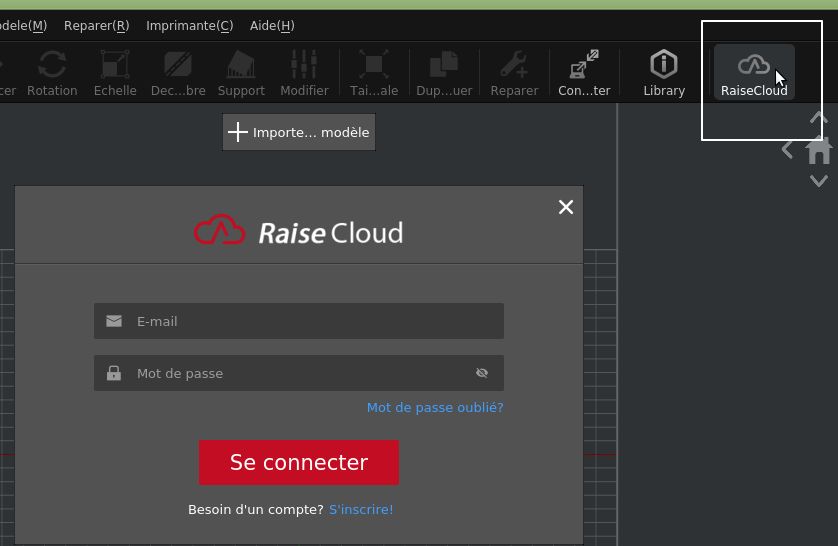
Task: Click the S'inscrire! sign-up link
Action: [361, 510]
